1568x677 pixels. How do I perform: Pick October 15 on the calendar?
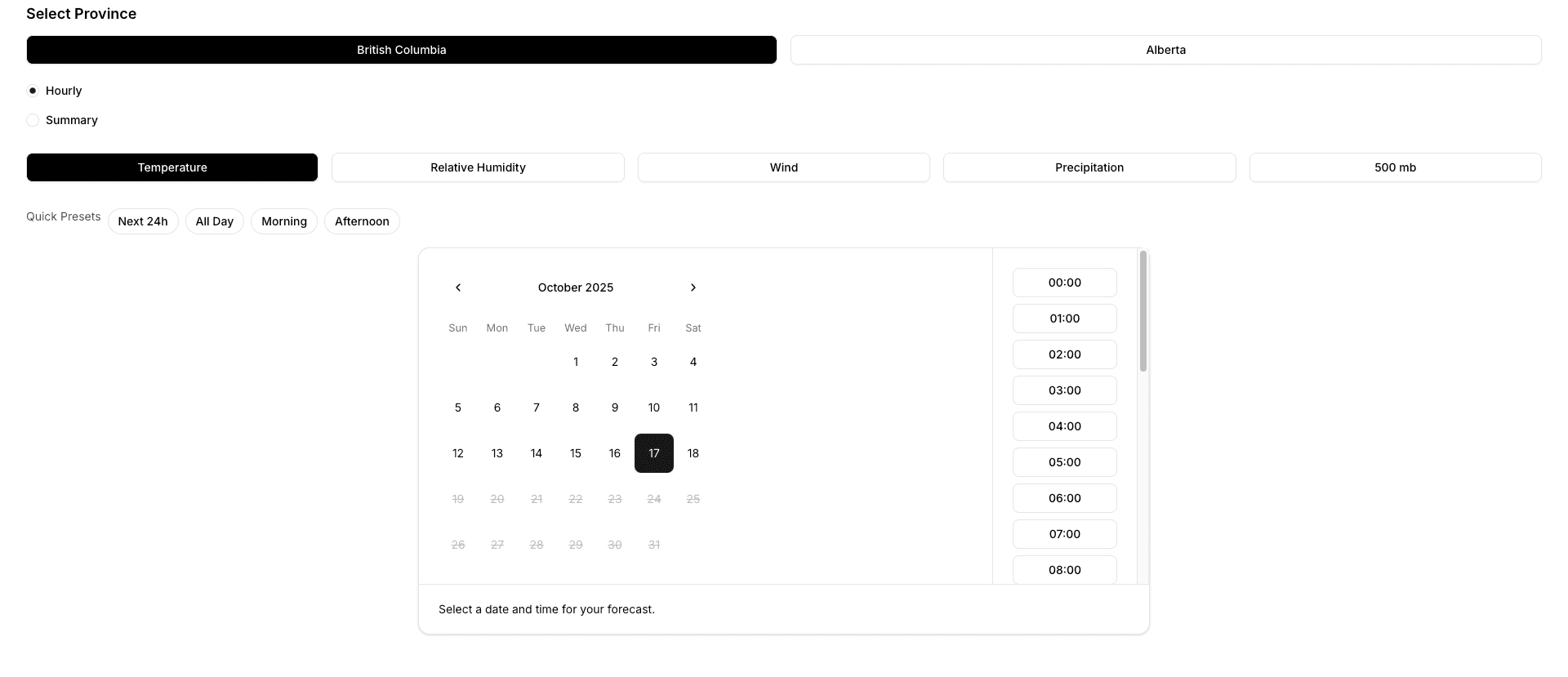coord(576,453)
